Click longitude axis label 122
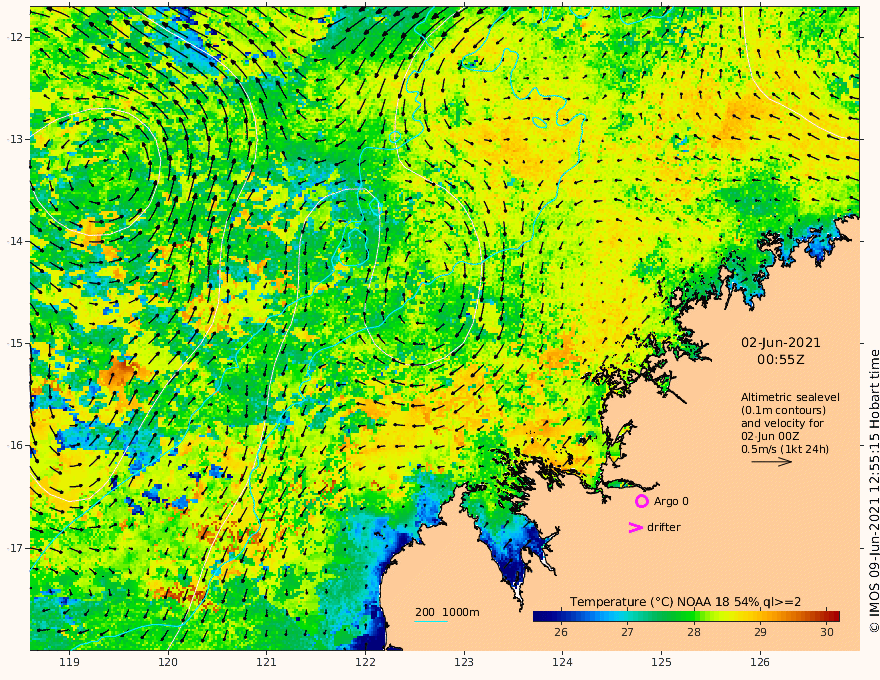The height and width of the screenshot is (680, 880). [365, 662]
